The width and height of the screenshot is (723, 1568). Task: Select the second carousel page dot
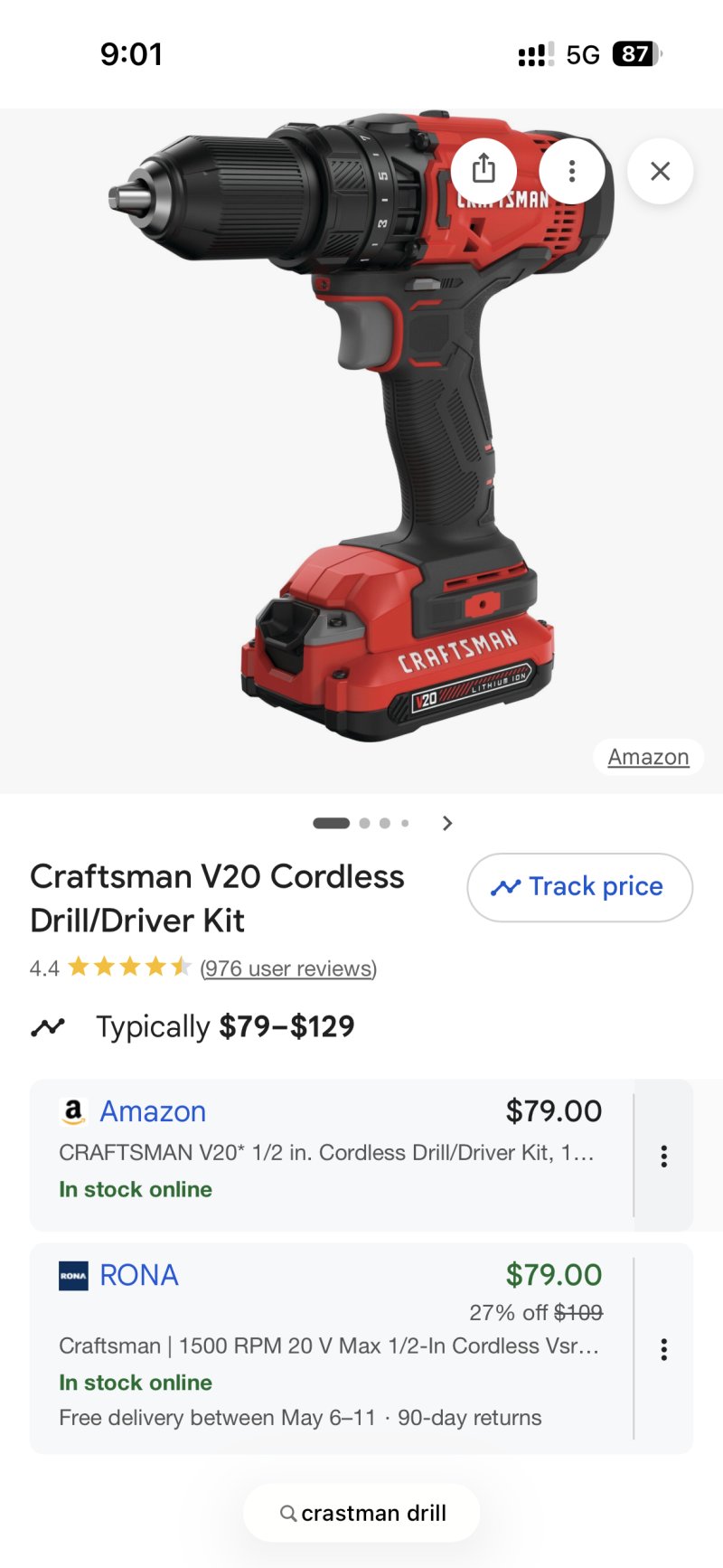pyautogui.click(x=365, y=823)
